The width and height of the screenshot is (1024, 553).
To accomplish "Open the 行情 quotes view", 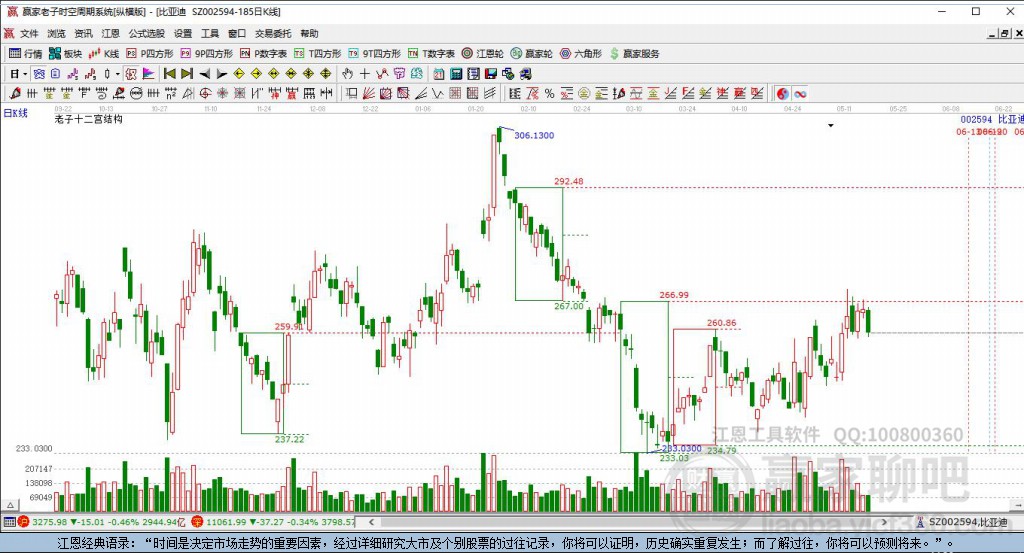I will click(25, 54).
